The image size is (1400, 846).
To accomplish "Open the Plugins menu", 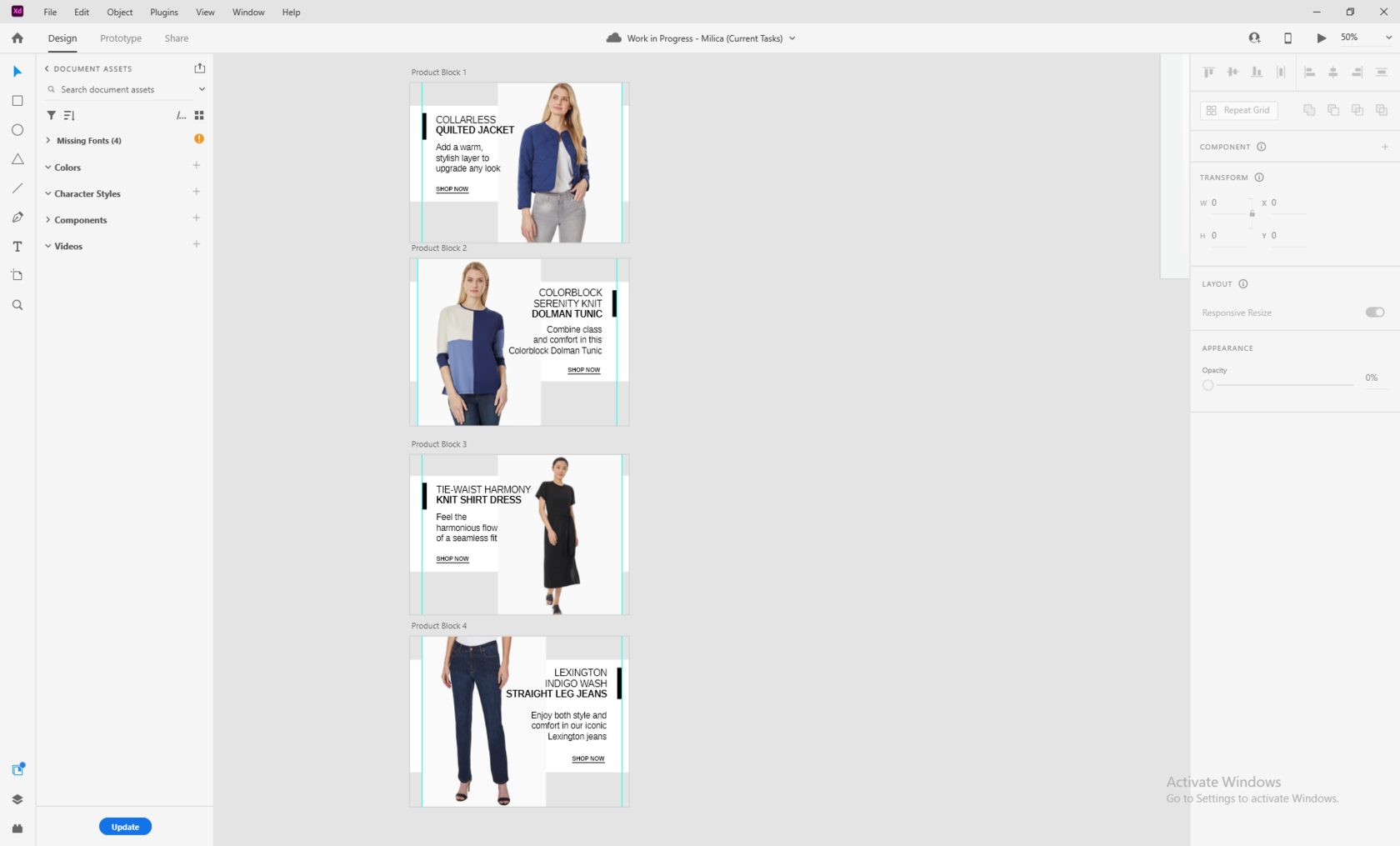I will pyautogui.click(x=163, y=12).
